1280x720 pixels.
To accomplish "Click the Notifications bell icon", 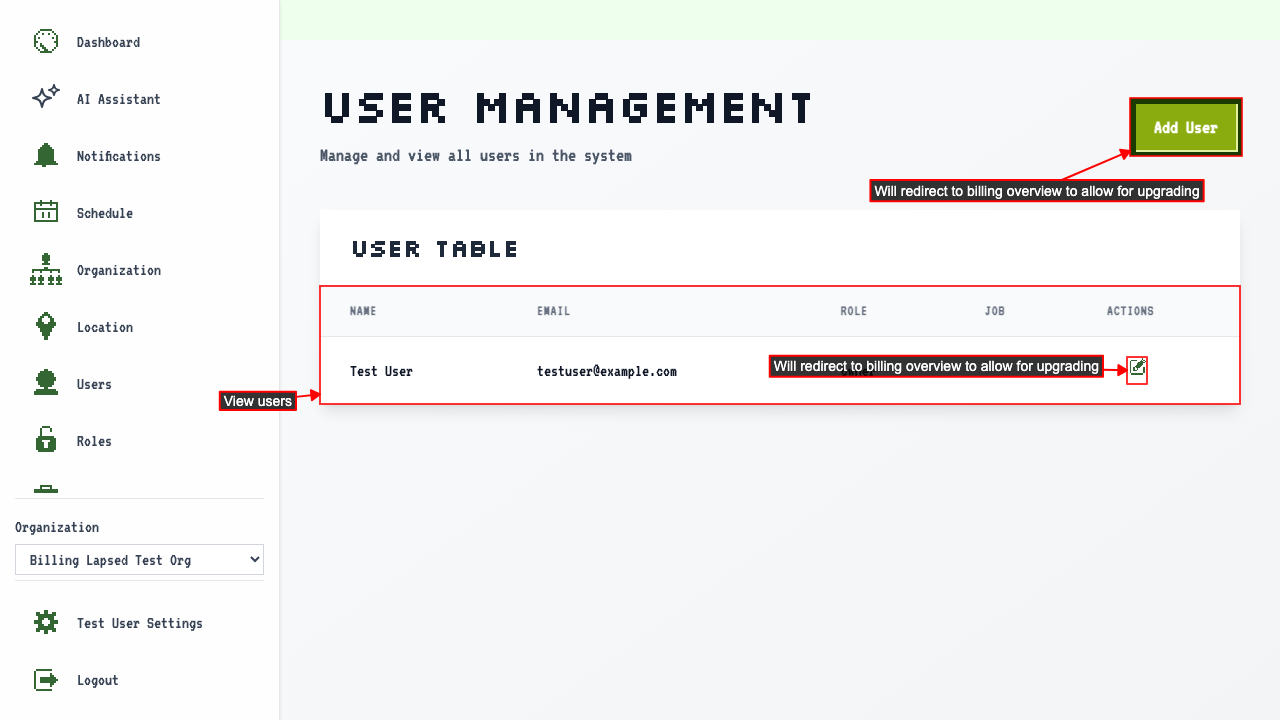I will [46, 155].
